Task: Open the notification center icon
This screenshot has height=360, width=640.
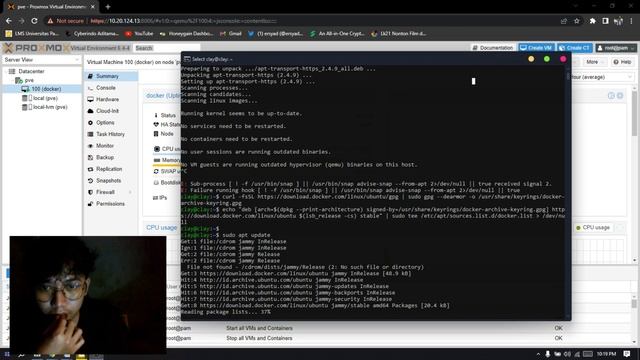Action: tap(627, 354)
